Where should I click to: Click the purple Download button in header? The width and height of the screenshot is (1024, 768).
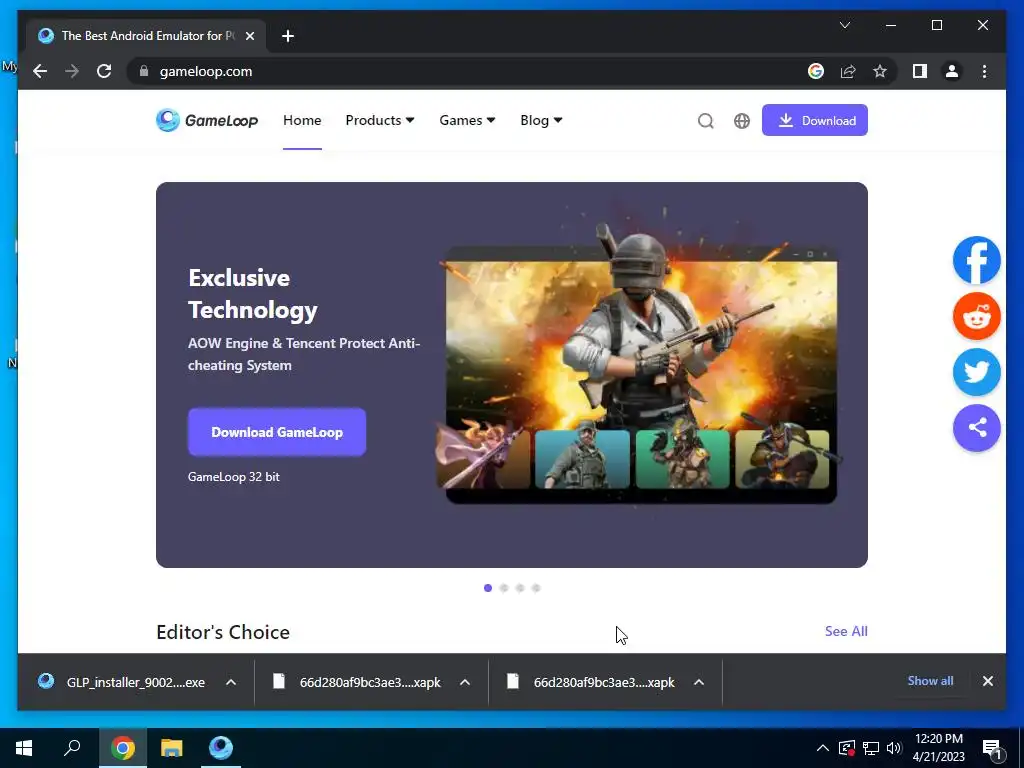click(x=814, y=120)
